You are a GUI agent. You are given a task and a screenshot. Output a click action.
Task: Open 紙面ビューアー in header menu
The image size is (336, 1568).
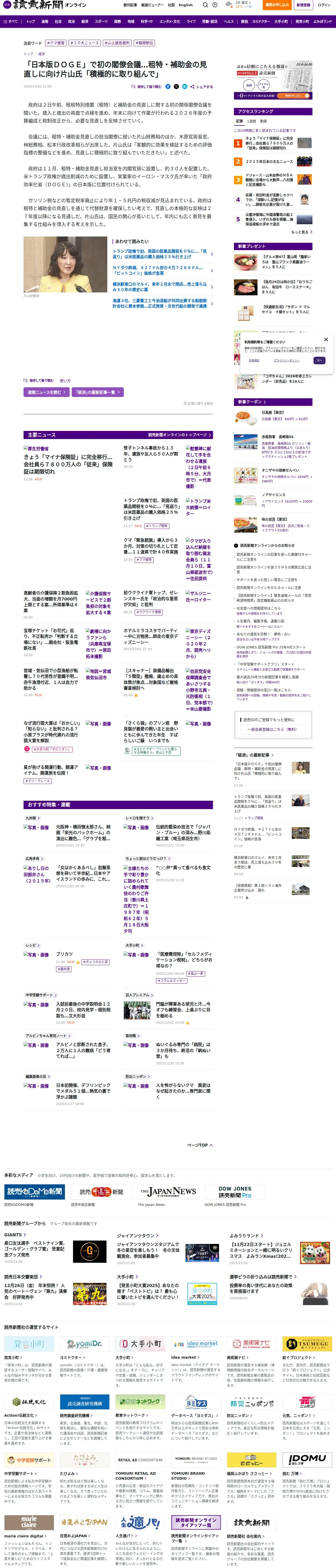(153, 5)
